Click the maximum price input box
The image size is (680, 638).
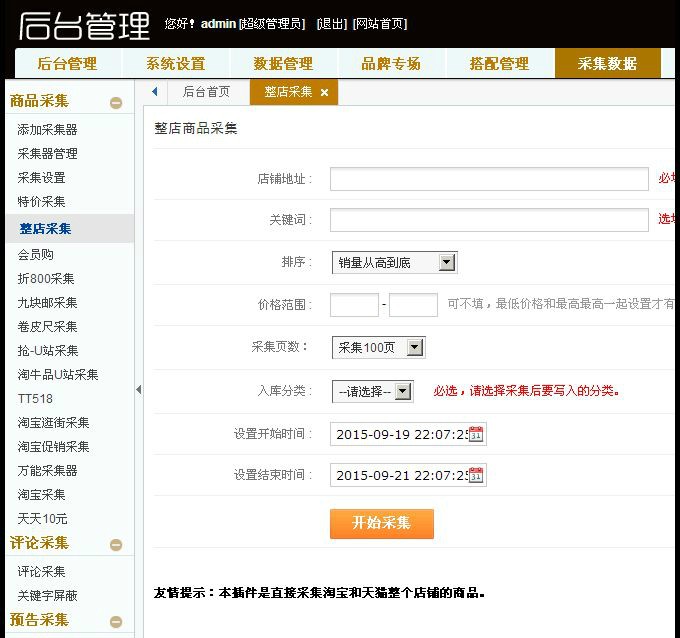(x=413, y=305)
